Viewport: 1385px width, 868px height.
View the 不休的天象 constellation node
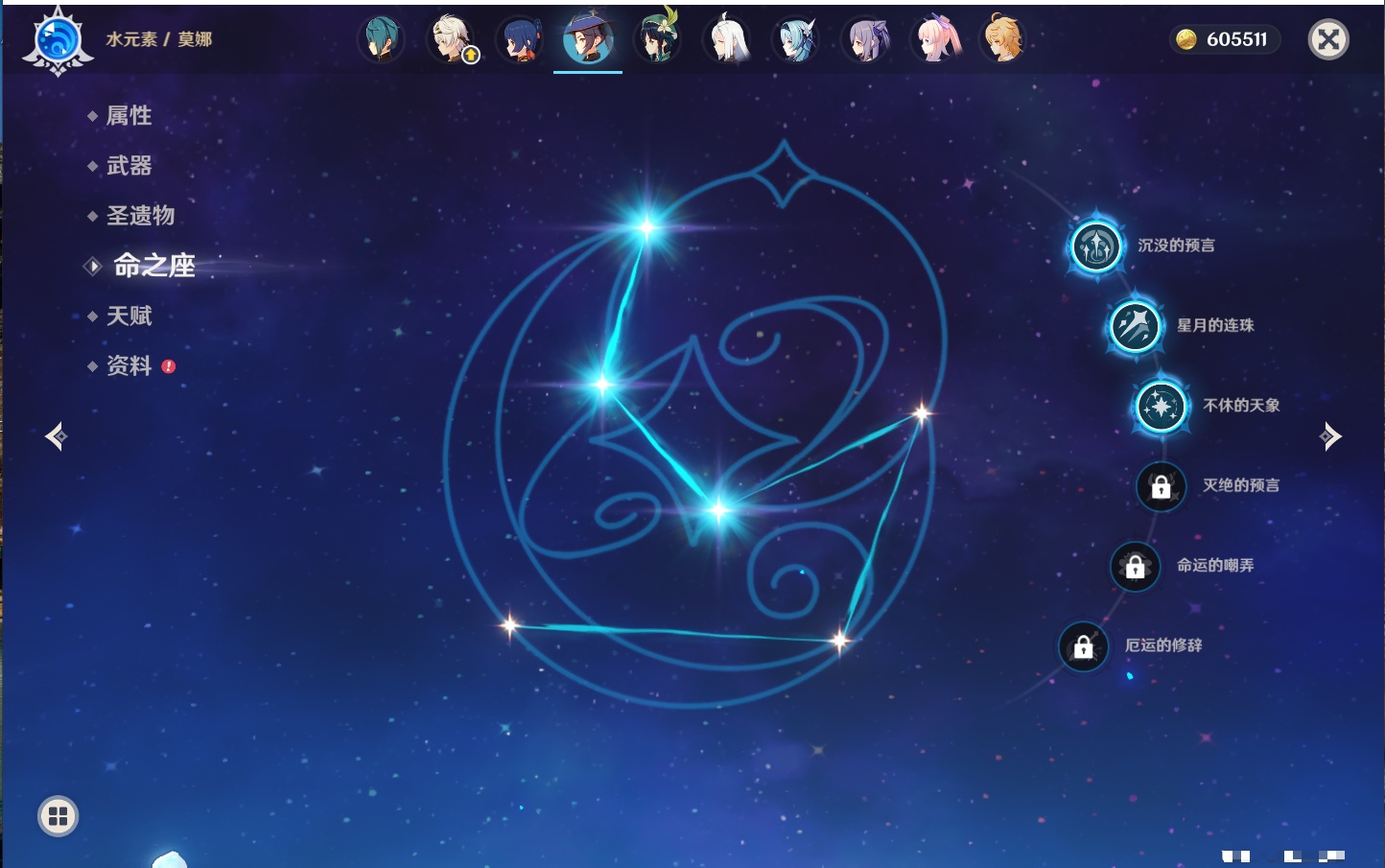[1162, 407]
